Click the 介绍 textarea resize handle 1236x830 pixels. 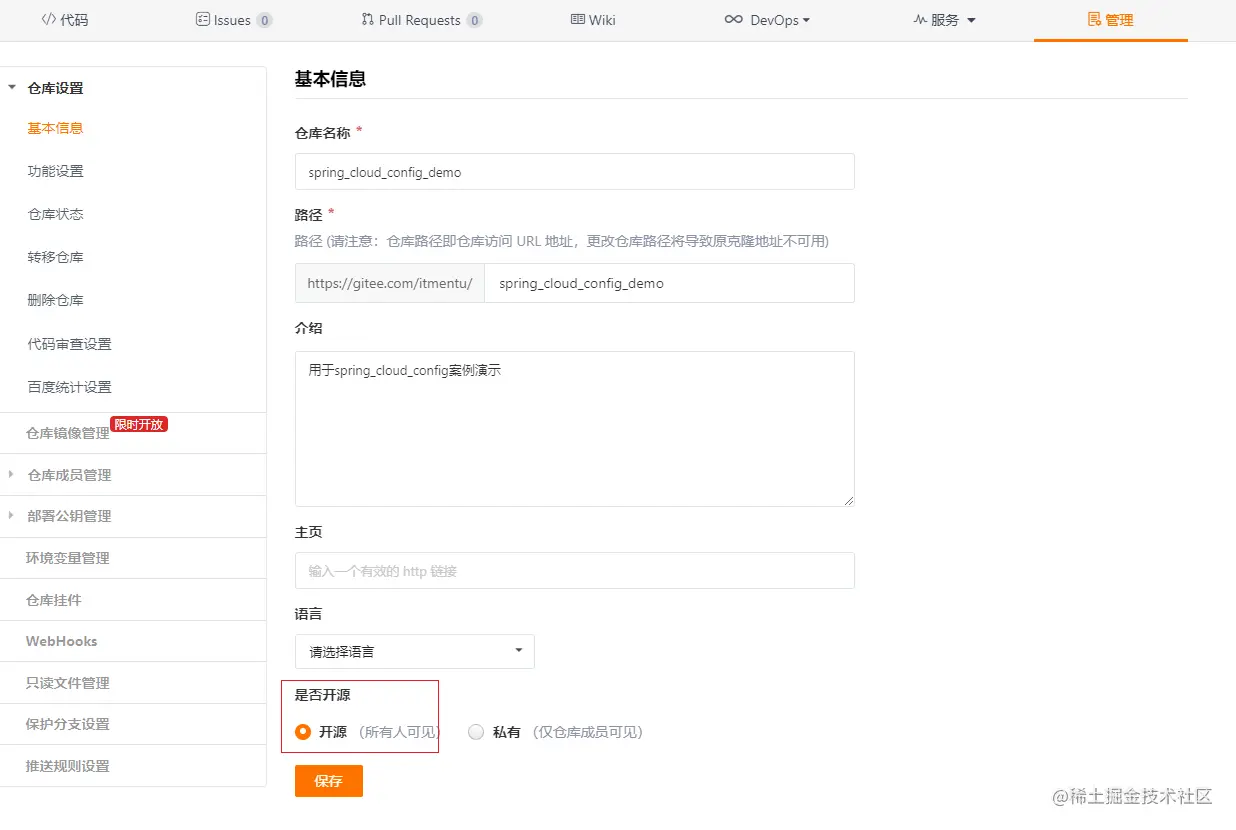tap(849, 500)
